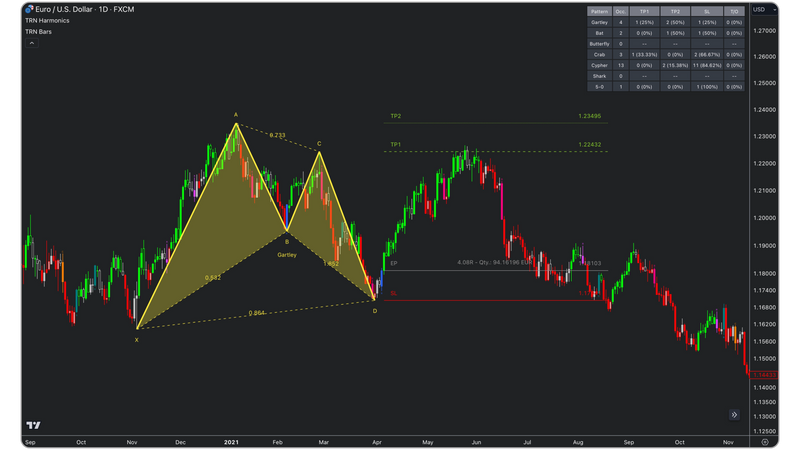Open the time axis settings icon in bottom-right corner

tap(765, 442)
